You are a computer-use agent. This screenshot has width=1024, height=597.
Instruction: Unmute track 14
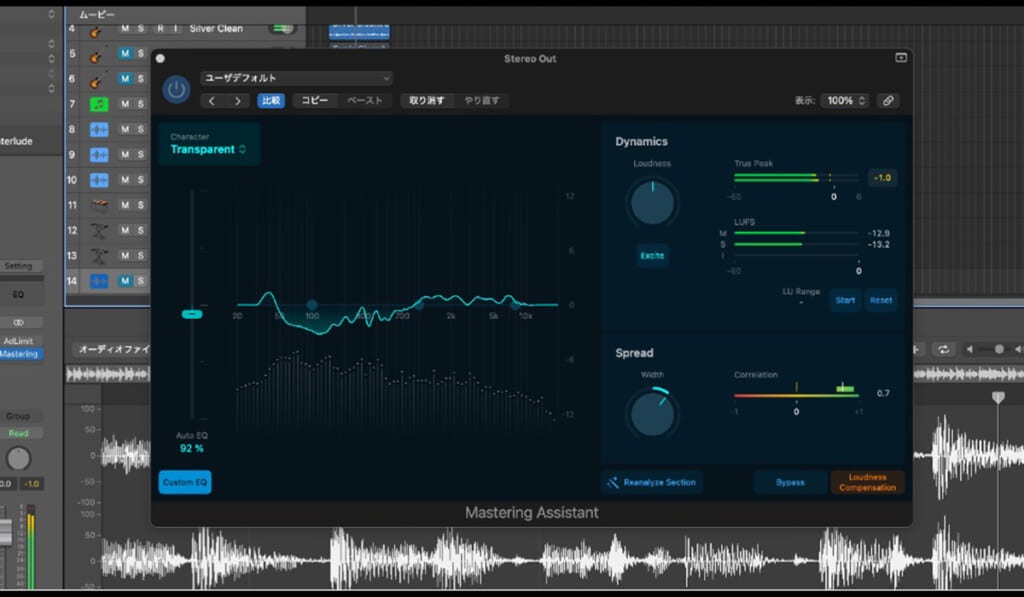[125, 281]
